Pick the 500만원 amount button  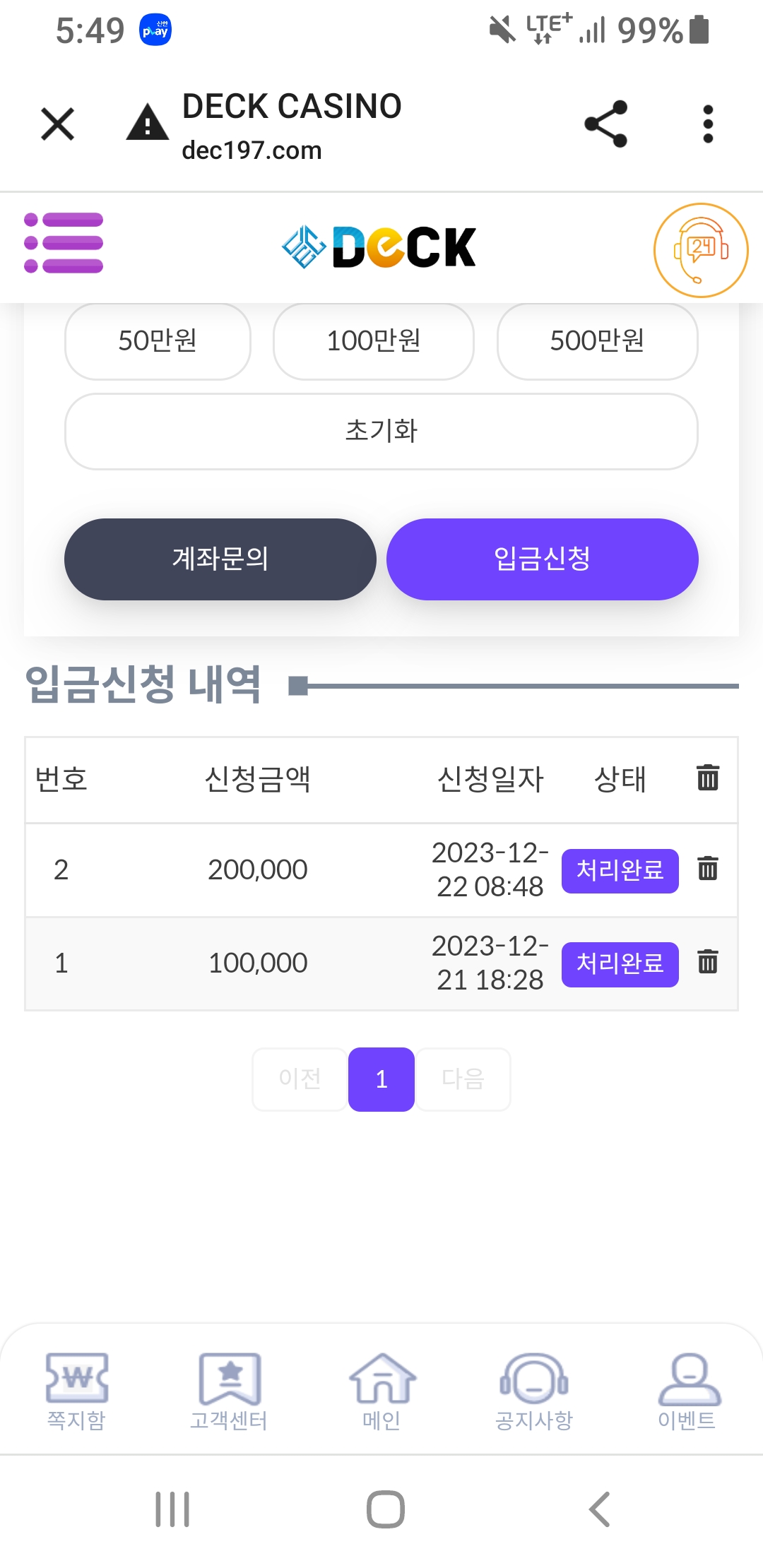(597, 341)
